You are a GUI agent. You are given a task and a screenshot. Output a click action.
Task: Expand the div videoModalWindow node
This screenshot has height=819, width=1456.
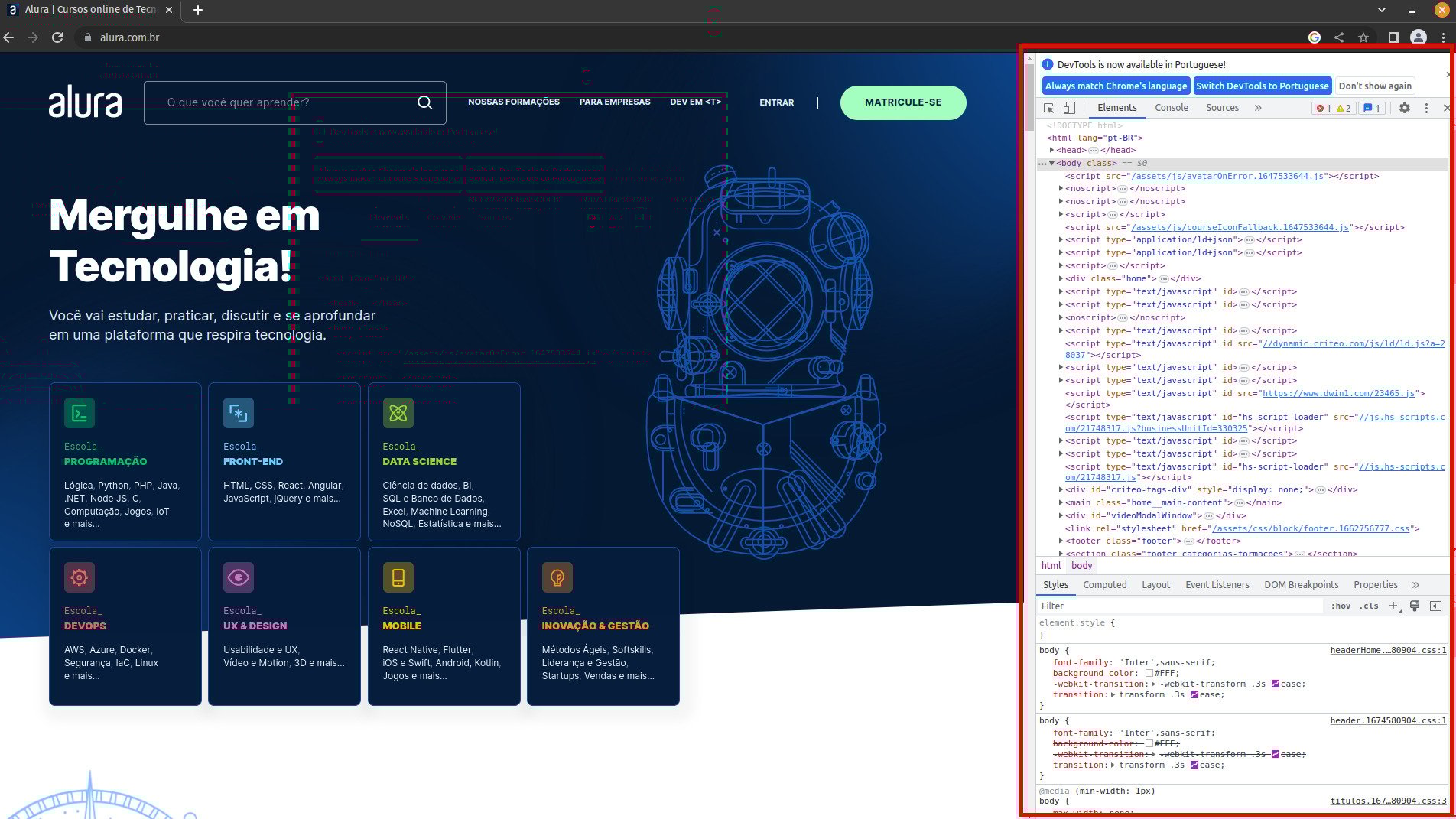pos(1061,515)
